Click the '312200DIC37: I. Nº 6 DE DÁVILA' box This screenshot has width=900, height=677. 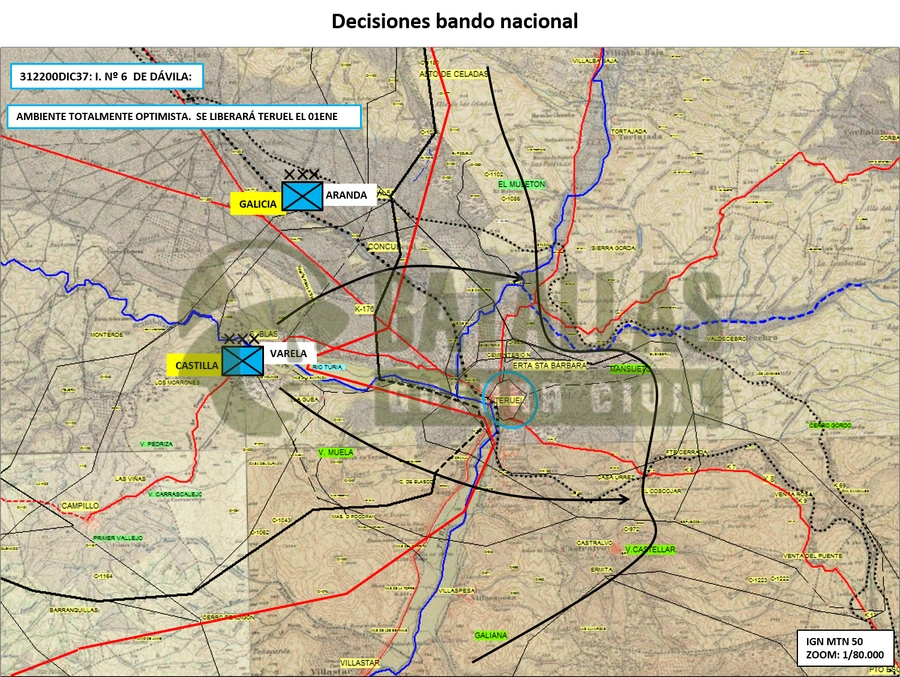(x=107, y=76)
